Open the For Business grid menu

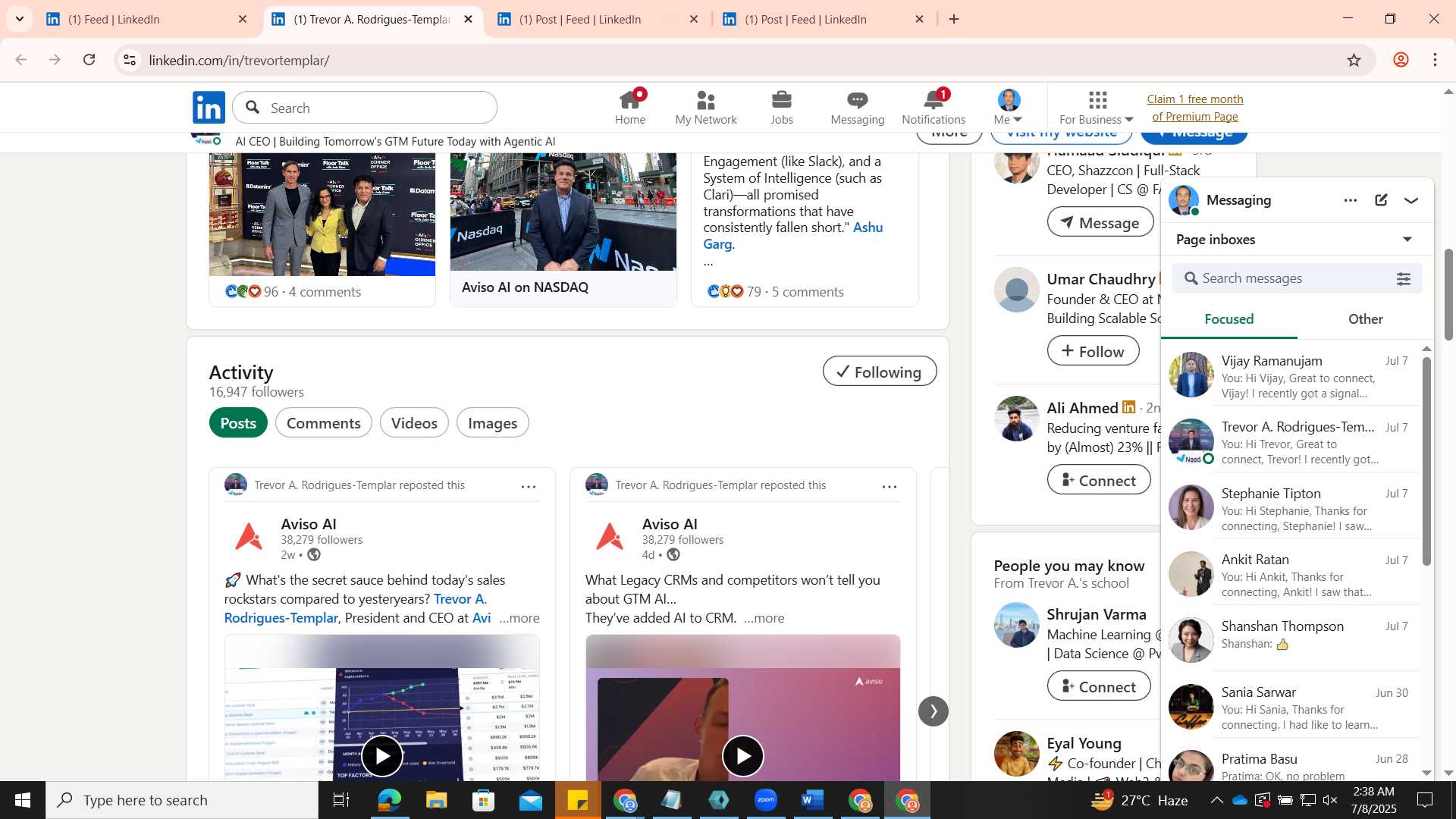point(1097,108)
